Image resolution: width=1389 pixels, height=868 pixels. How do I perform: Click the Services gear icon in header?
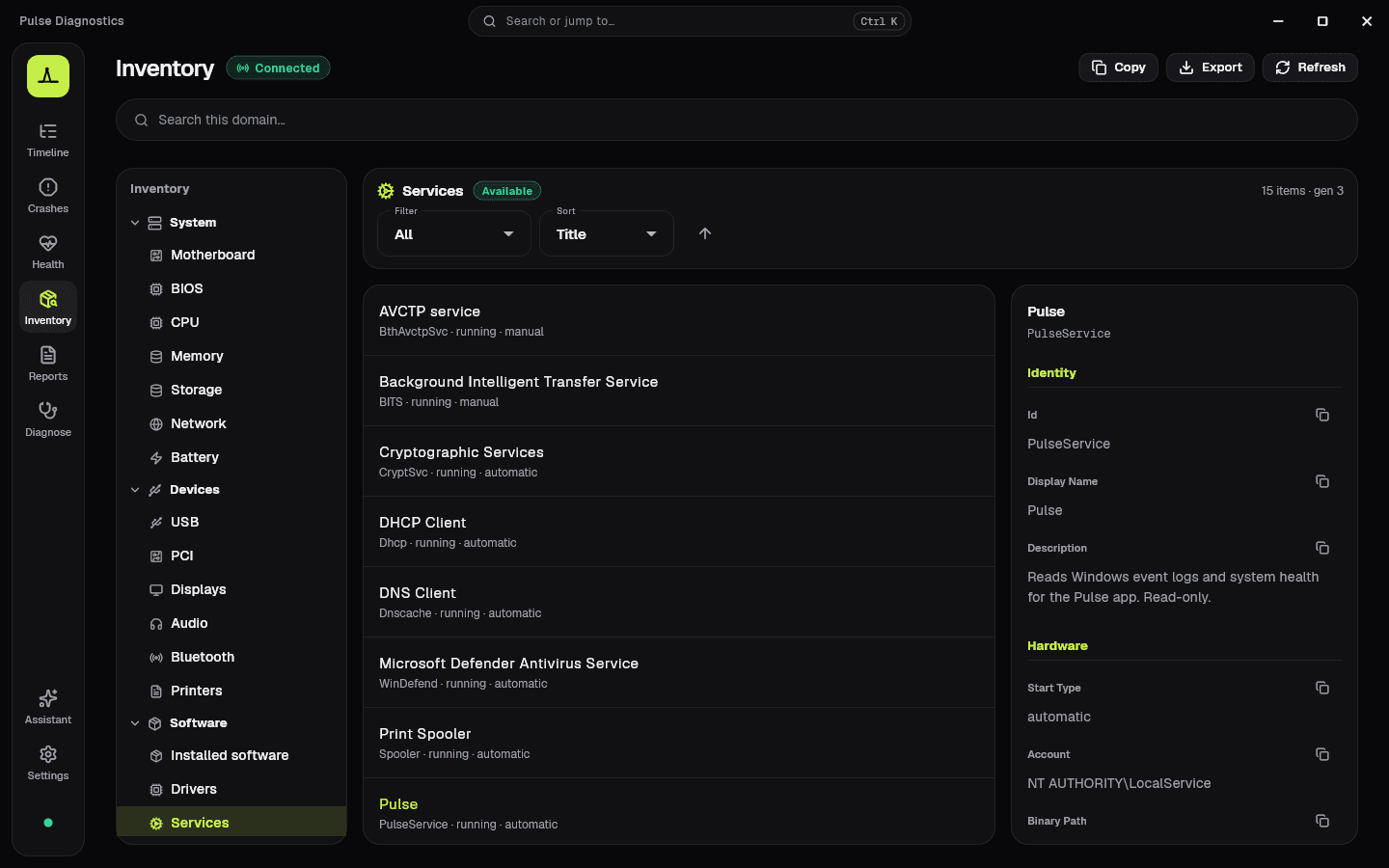point(386,191)
